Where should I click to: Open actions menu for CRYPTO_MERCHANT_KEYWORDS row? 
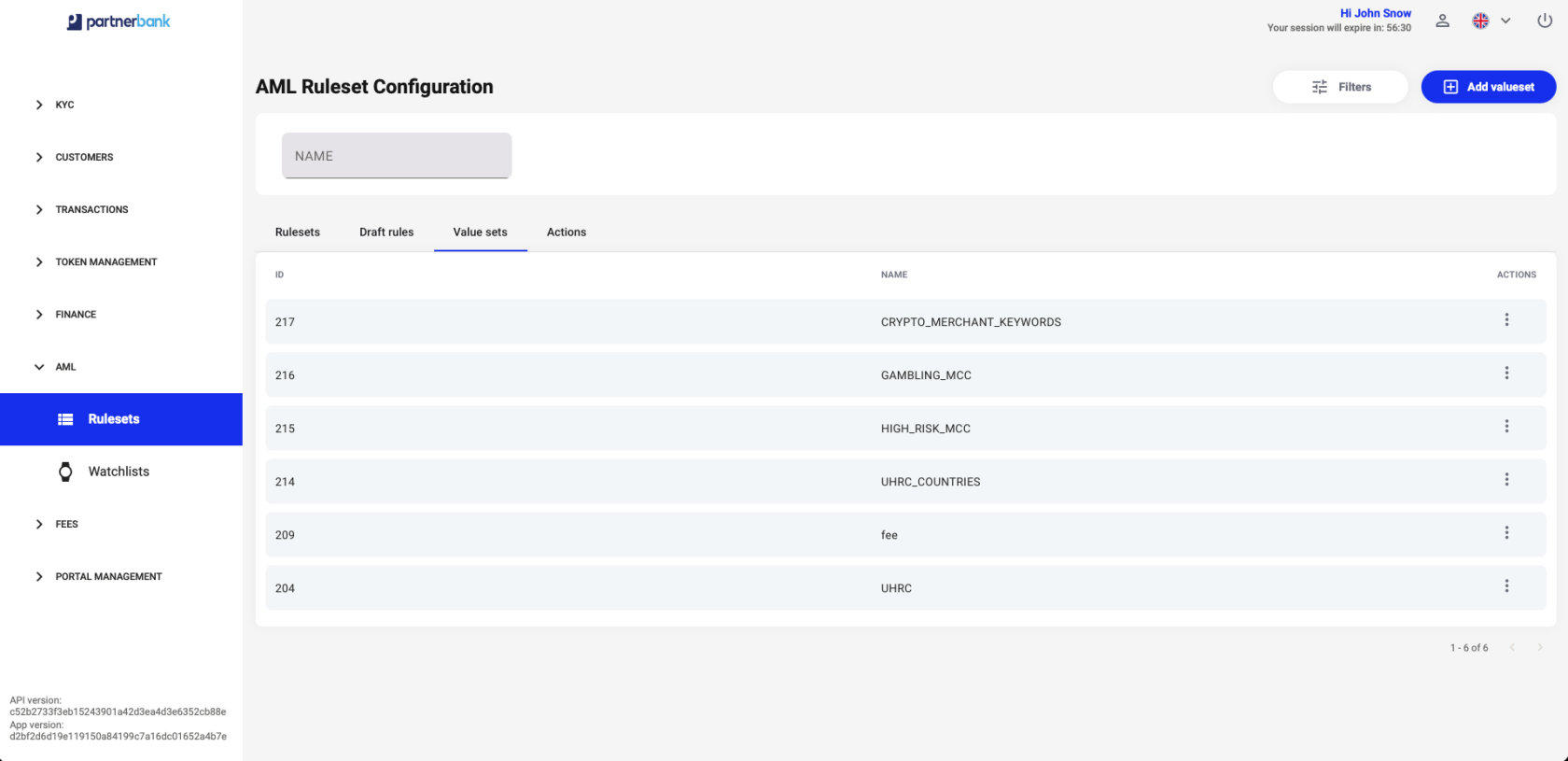tap(1506, 320)
